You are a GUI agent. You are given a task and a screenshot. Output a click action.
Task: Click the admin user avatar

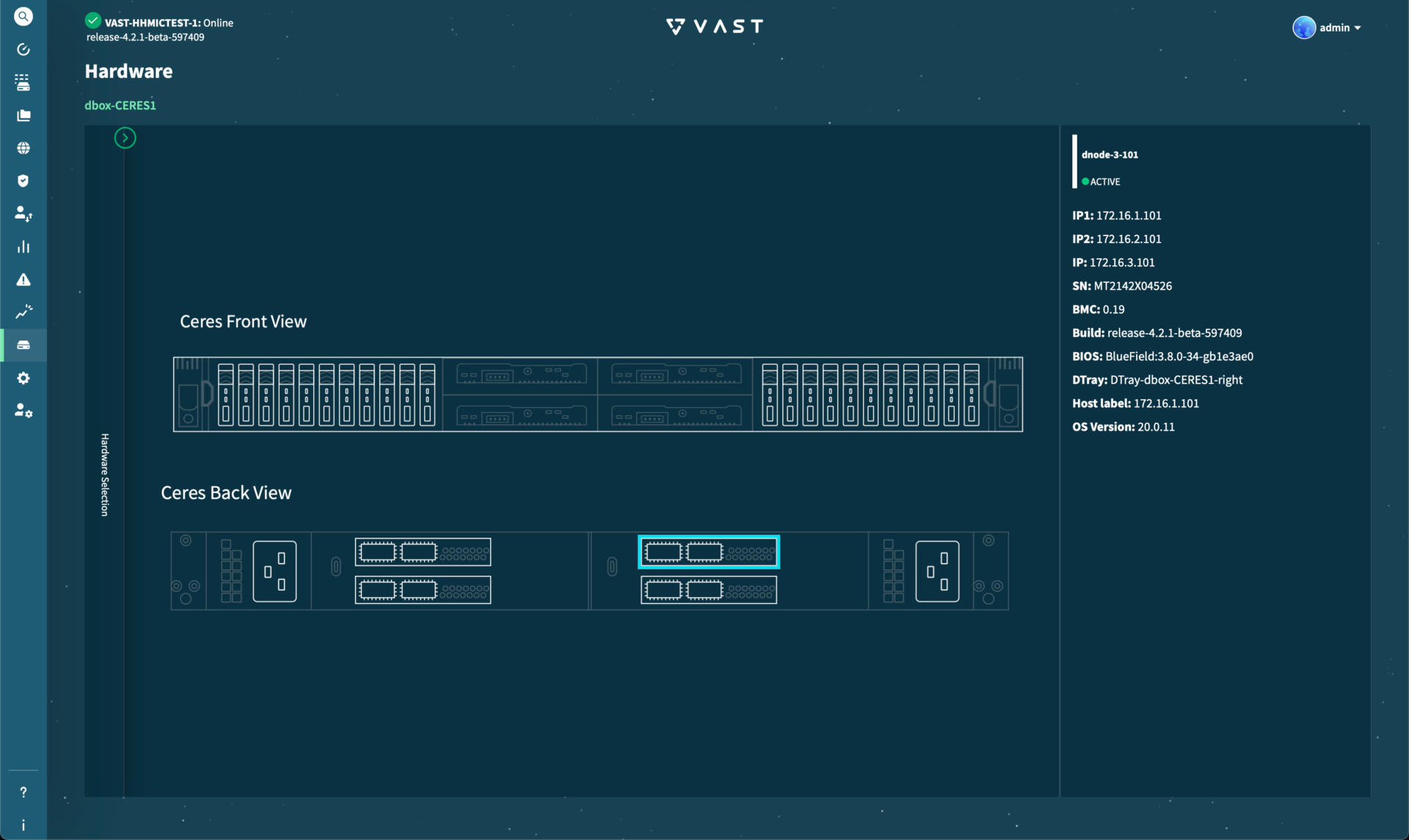1304,27
